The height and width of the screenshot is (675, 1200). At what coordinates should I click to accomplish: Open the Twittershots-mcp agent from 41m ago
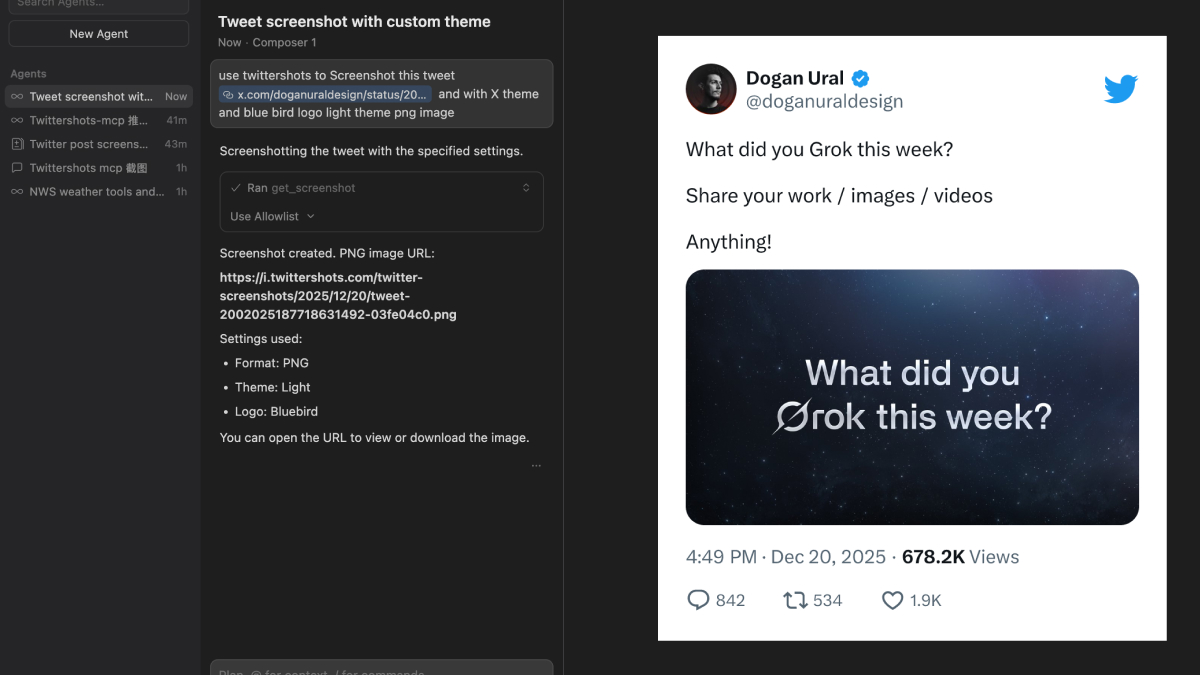point(88,120)
